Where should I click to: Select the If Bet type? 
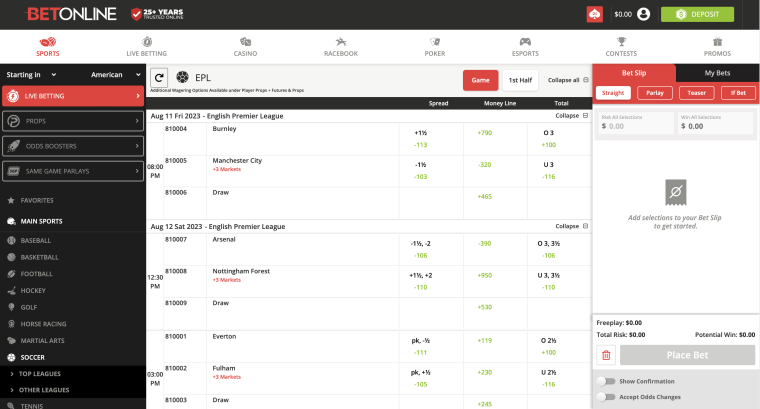coord(738,93)
